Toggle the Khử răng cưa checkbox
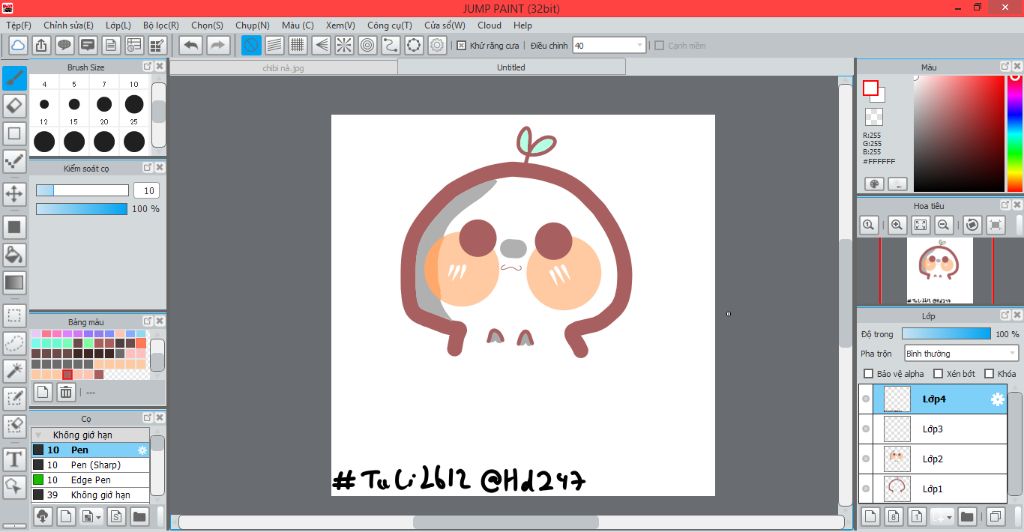 tap(461, 46)
